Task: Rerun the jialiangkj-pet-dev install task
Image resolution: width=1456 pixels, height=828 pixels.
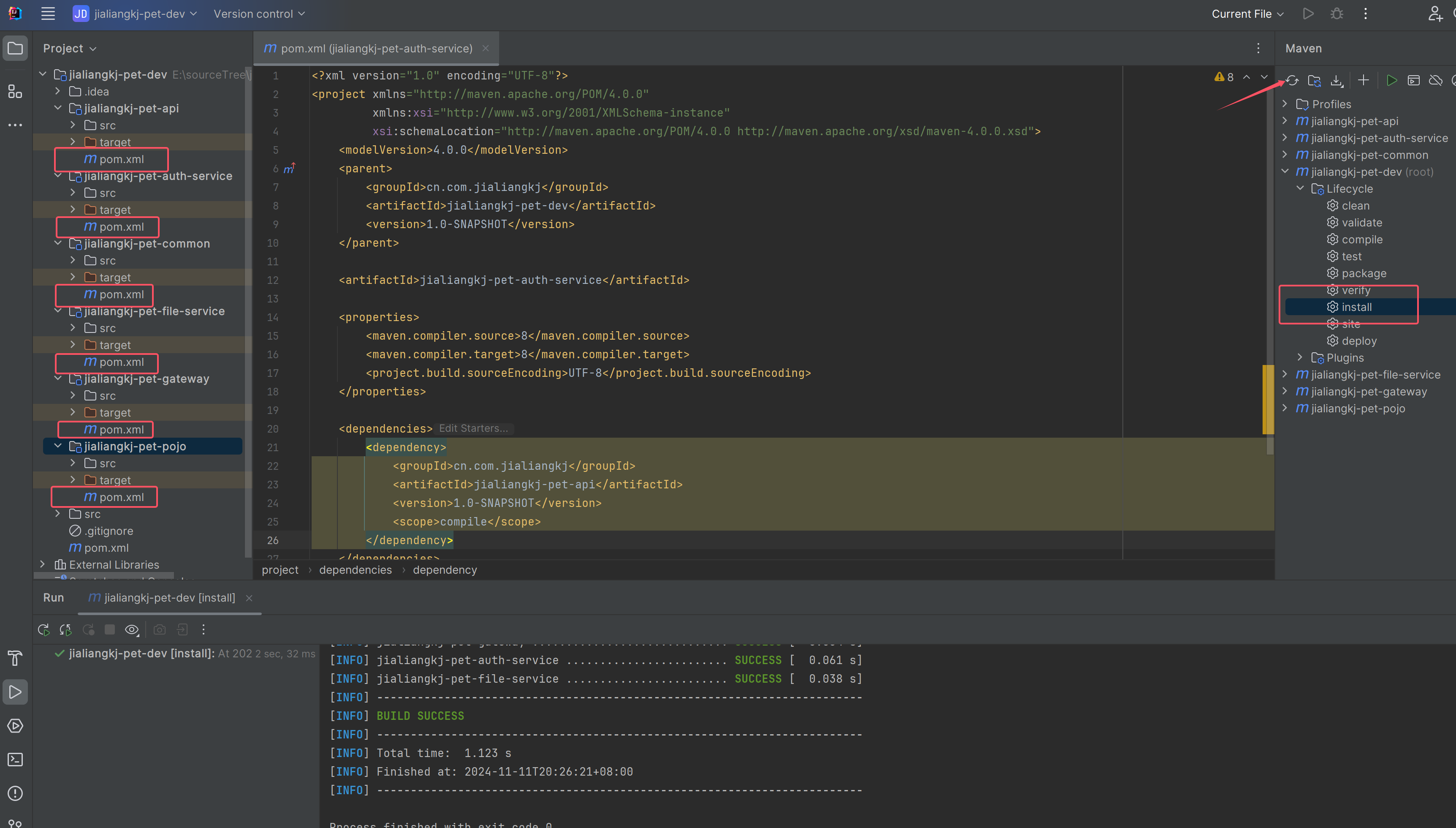Action: click(x=43, y=629)
